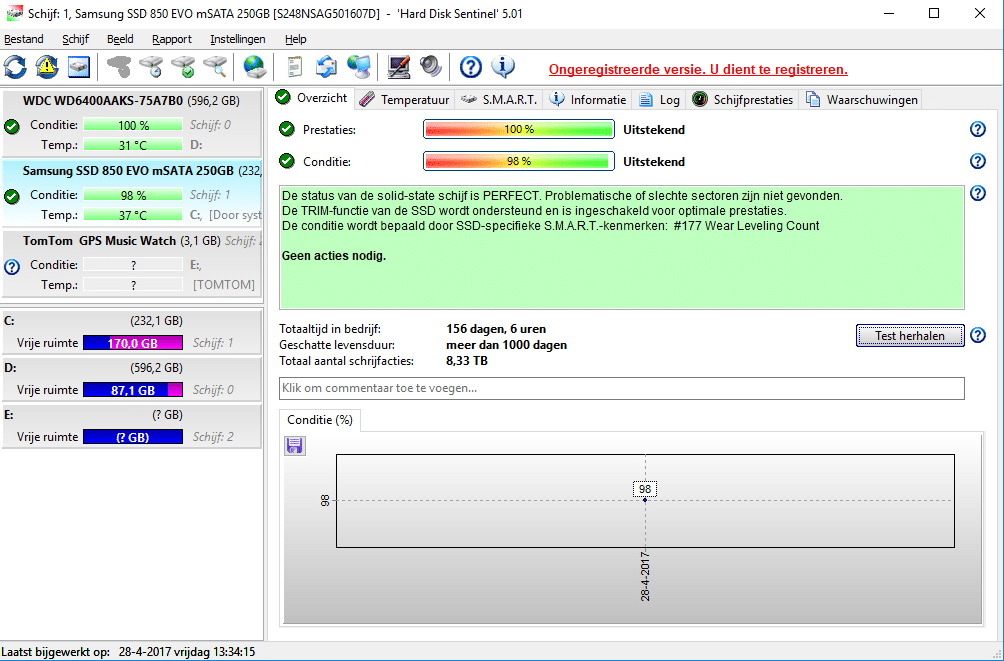Switch to the Waarschuwingen tab
Screen dimensions: 1004x661
pos(861,99)
